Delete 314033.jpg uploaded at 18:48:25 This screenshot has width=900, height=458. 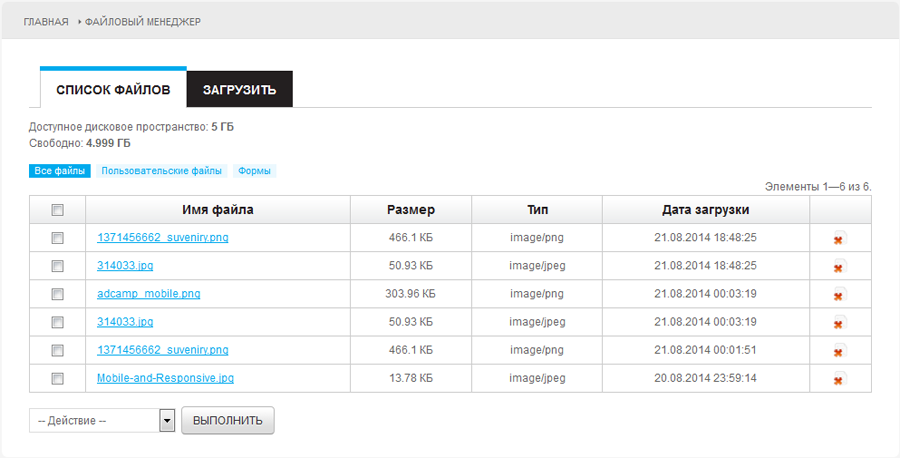839,267
